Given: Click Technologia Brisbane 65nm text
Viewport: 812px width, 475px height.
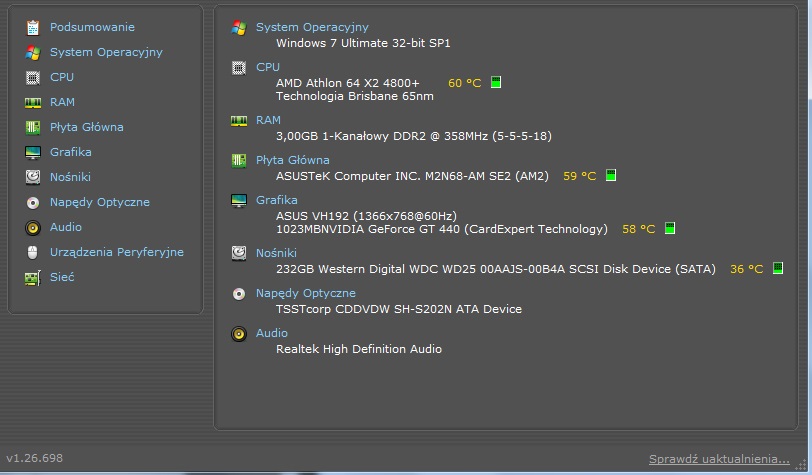Looking at the screenshot, I should [x=355, y=96].
